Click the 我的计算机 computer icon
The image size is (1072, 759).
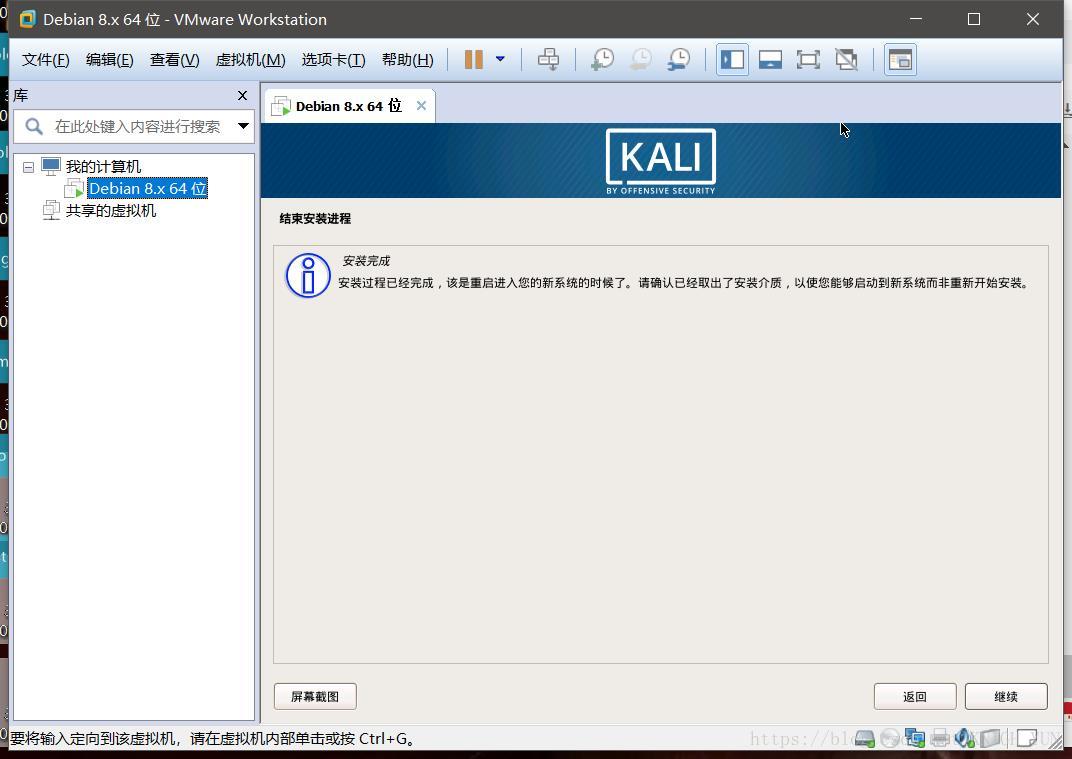51,166
